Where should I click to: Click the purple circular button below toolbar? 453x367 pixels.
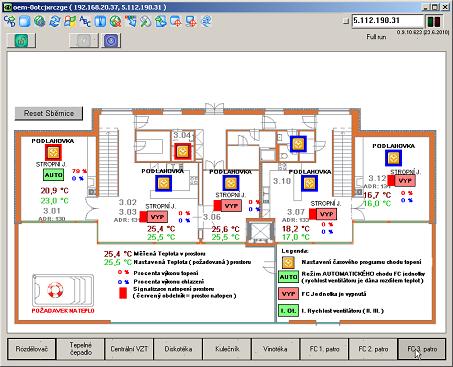111,41
